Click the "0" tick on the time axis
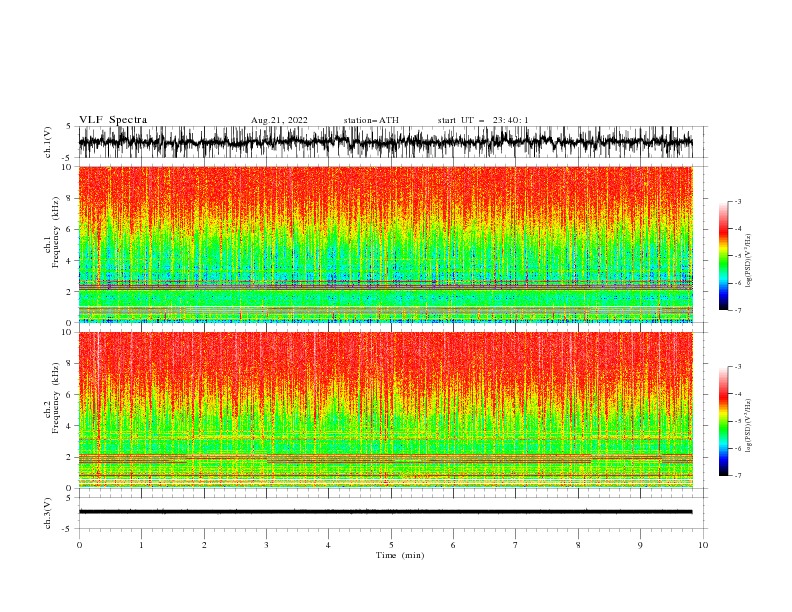This screenshot has height=612, width=792. [79, 545]
